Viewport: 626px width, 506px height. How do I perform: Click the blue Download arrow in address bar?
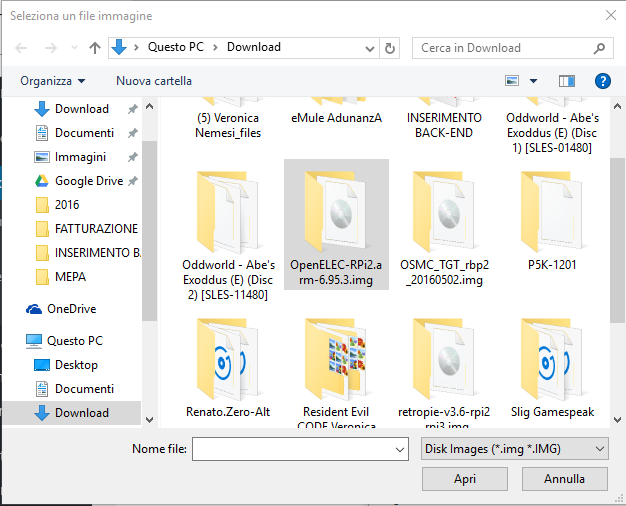119,47
